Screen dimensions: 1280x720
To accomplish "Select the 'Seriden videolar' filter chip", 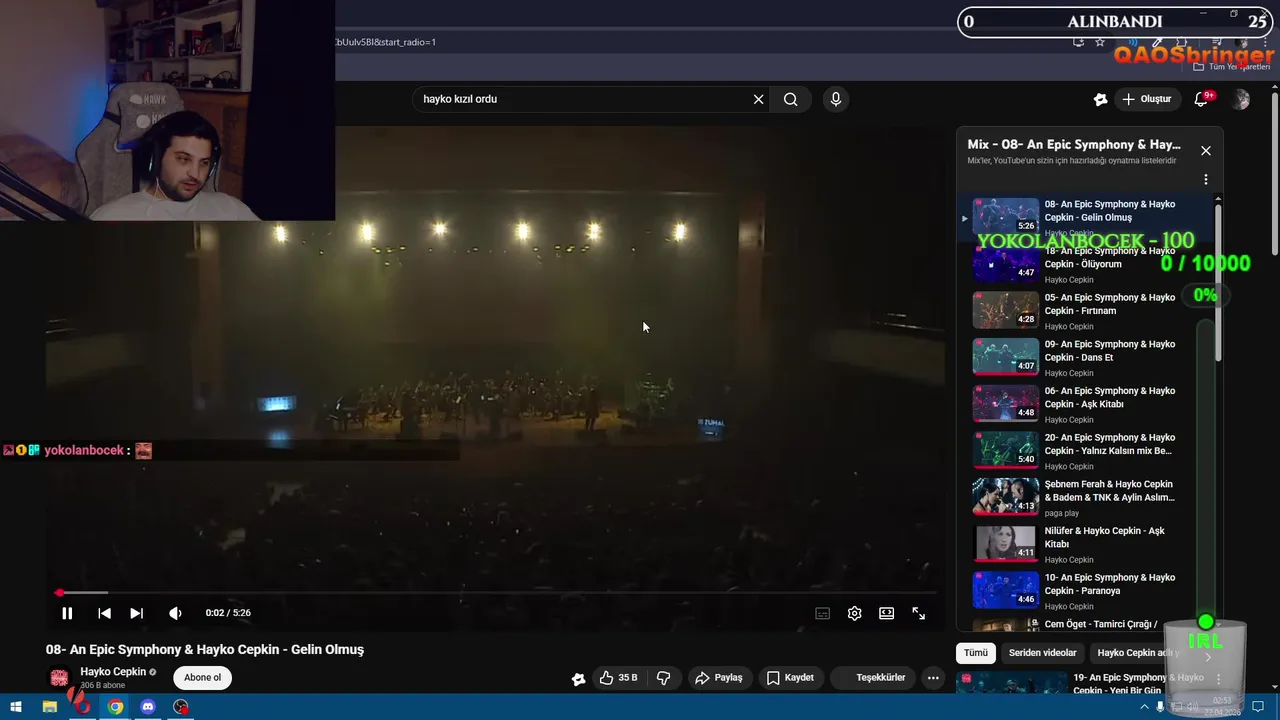I will click(x=1042, y=653).
